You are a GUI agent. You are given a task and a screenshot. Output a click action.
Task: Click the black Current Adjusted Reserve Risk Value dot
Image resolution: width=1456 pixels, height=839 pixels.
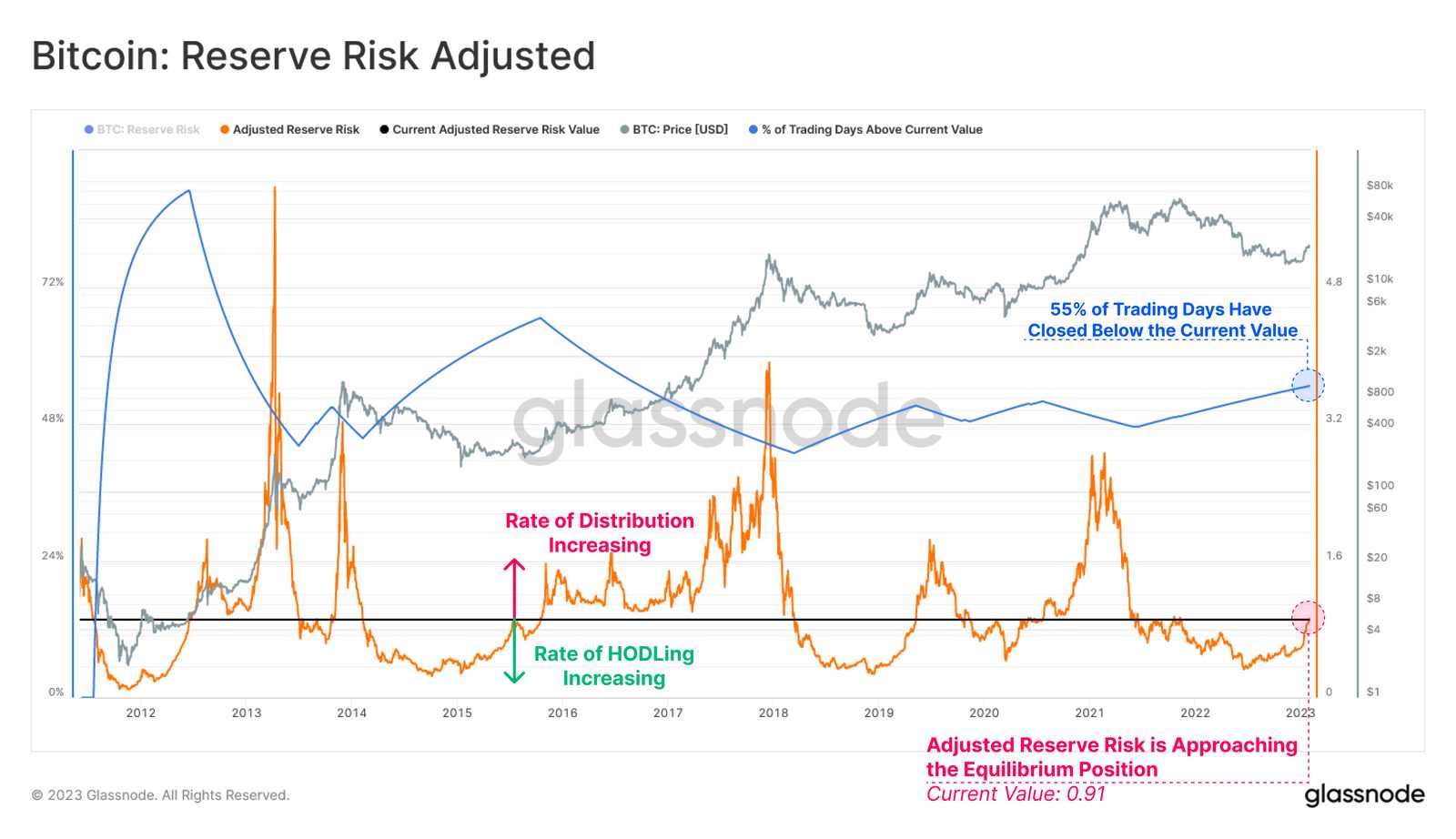tap(385, 130)
